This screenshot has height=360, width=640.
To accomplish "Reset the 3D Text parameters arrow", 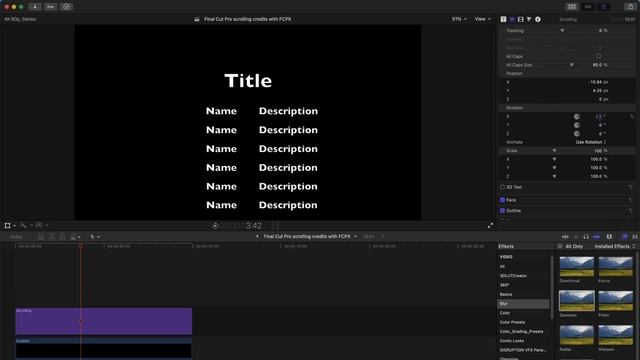I will tap(630, 187).
